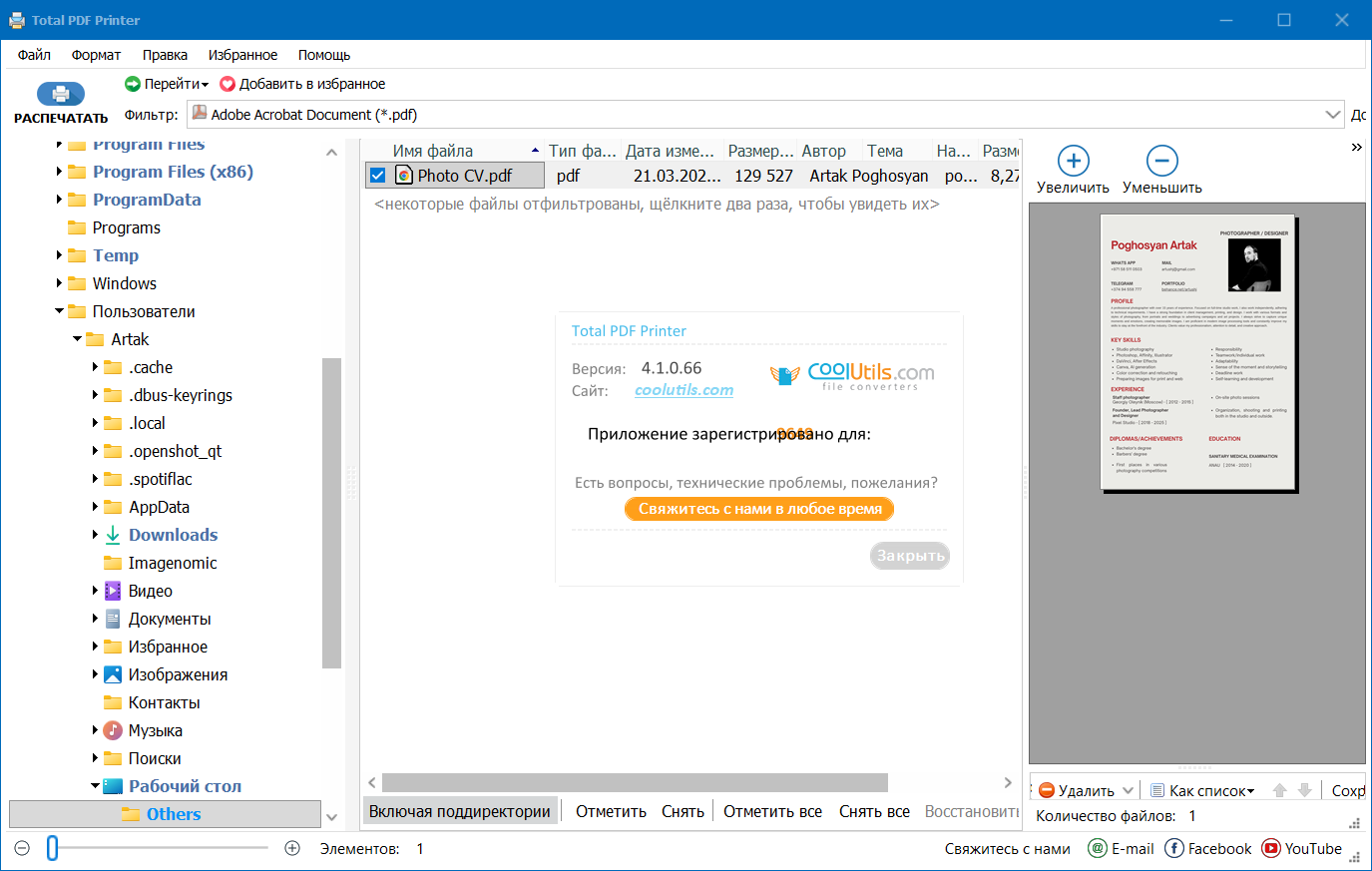Open the Как список view dropdown
Screen dimensions: 1372x871
(1201, 790)
